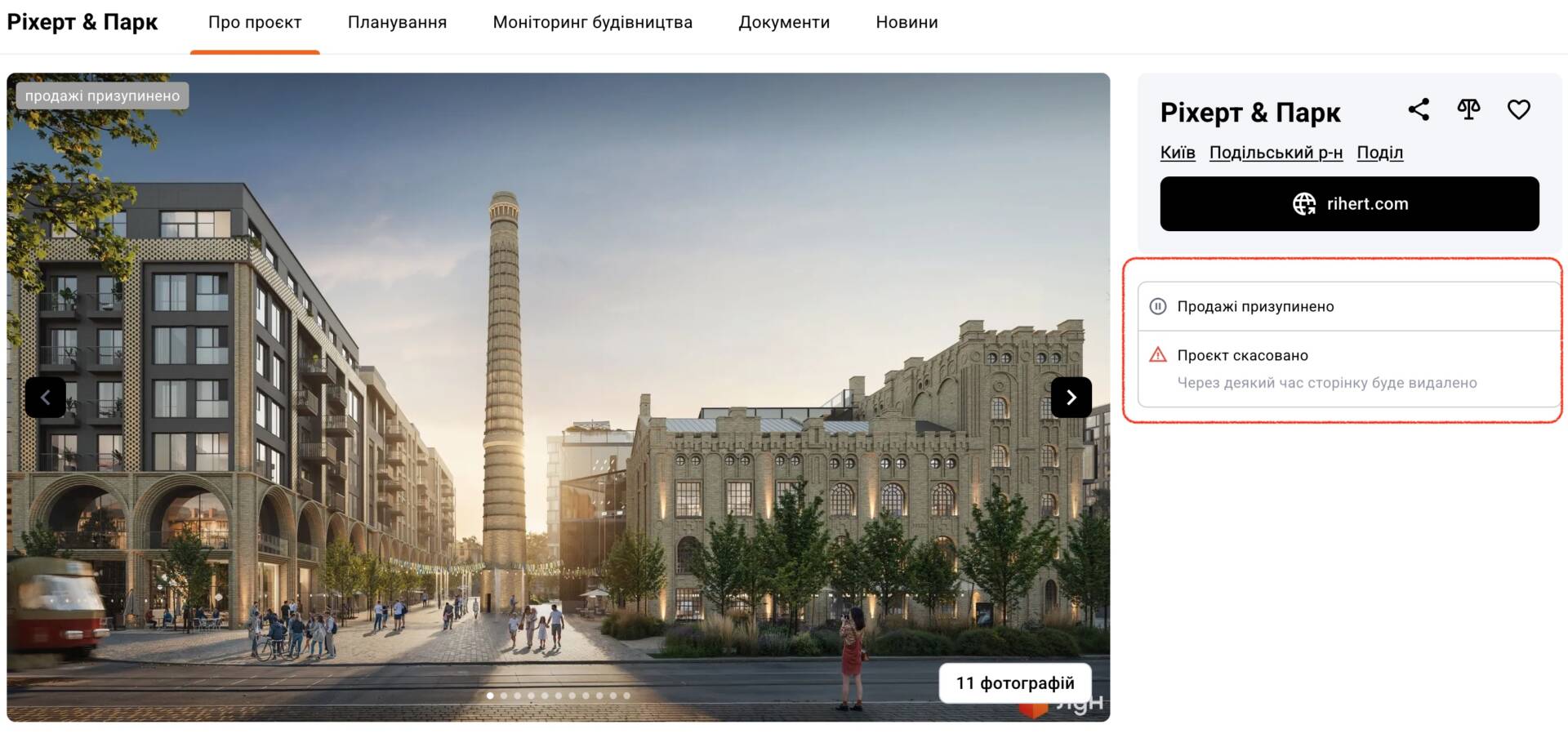Viewport: 1568px width, 747px height.
Task: Jump to the last carousel dot
Action: coord(626,696)
